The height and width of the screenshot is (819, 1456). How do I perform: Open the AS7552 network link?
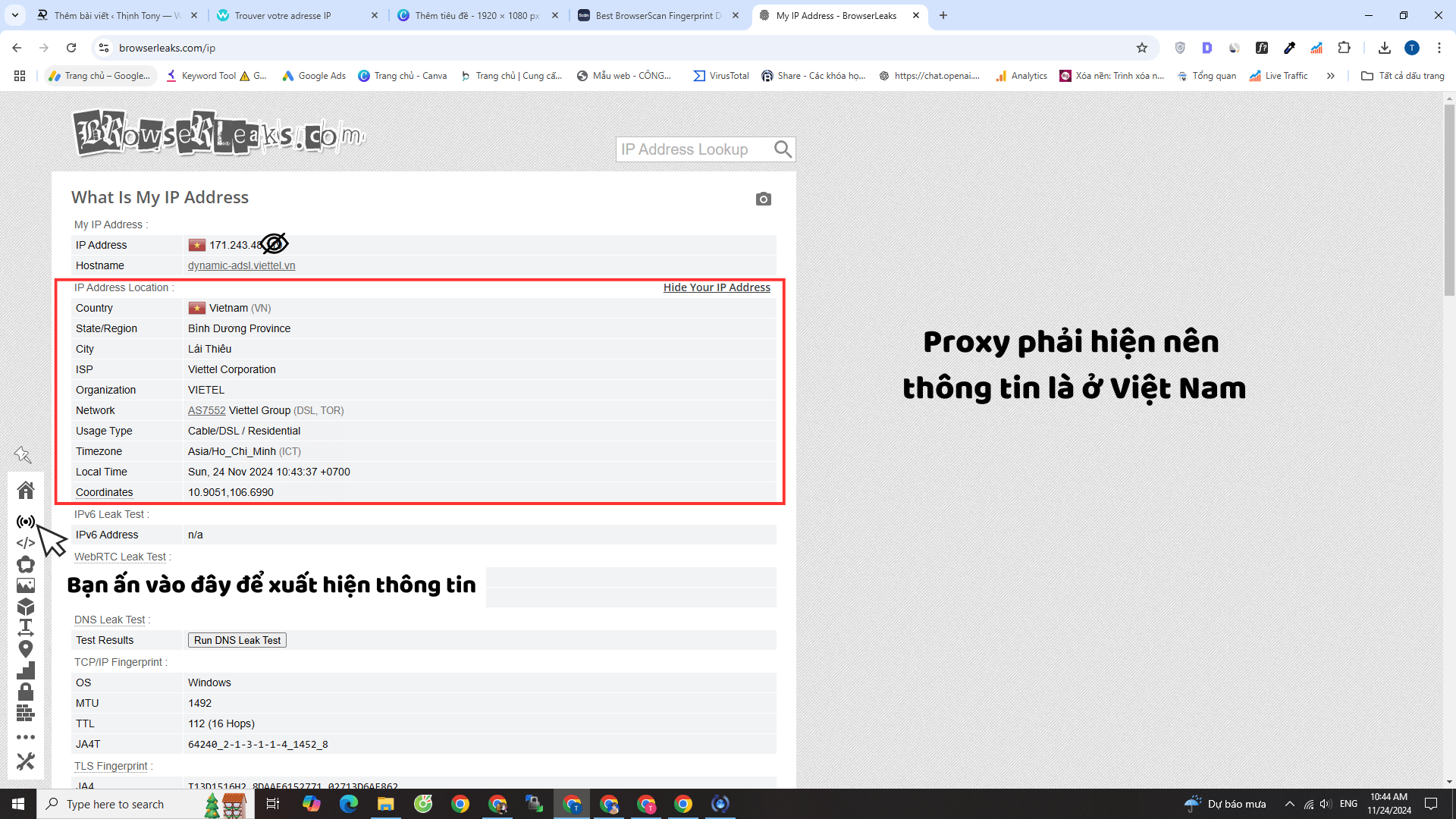[206, 409]
